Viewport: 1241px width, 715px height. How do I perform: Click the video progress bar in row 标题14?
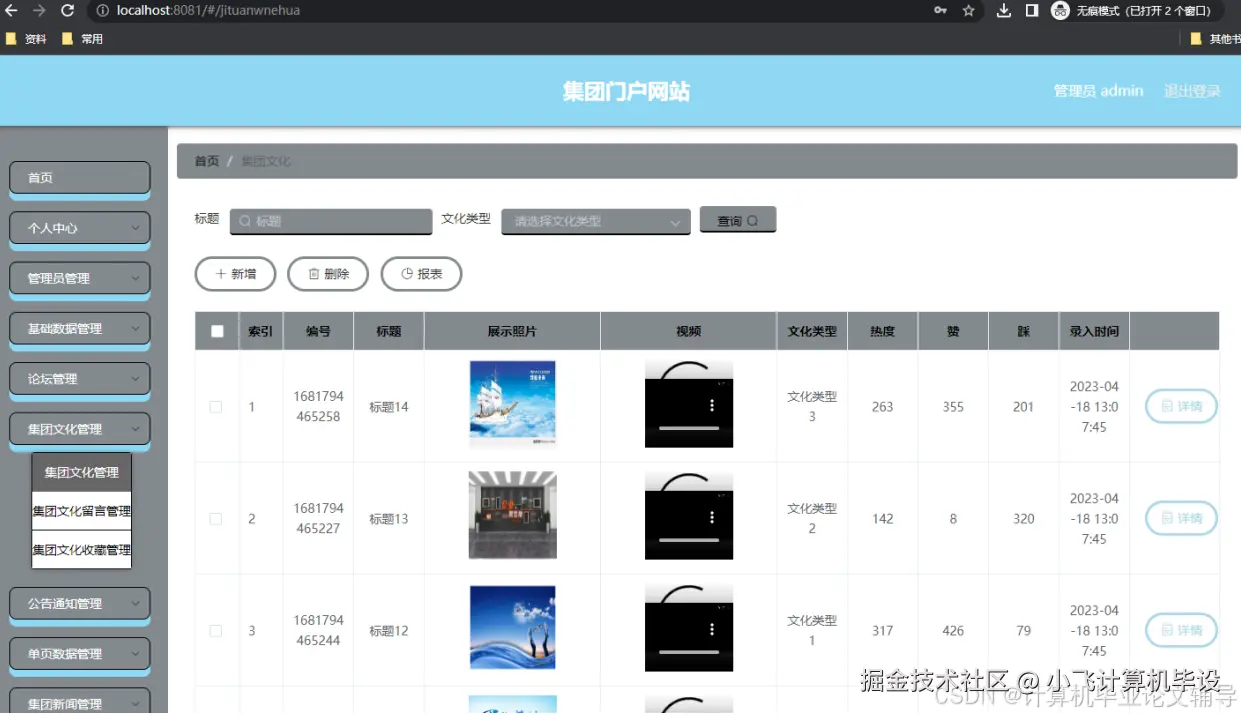[689, 428]
